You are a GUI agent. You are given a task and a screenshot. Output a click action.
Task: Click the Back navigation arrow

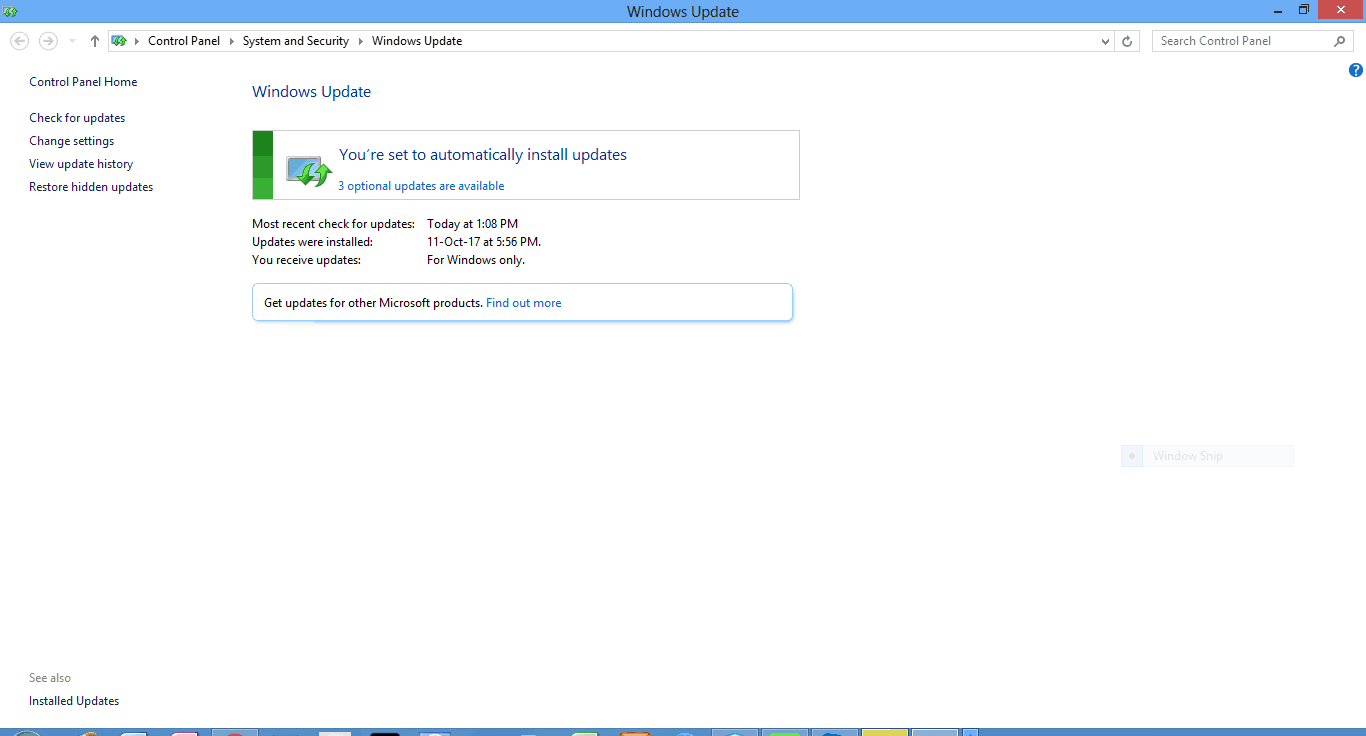(x=19, y=41)
